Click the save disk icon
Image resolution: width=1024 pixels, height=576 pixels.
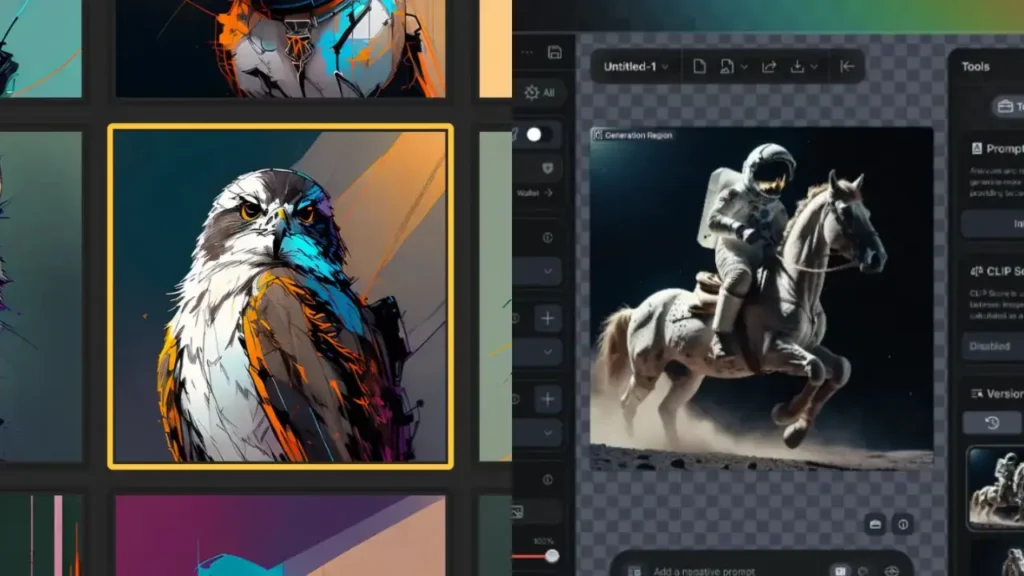click(x=555, y=52)
